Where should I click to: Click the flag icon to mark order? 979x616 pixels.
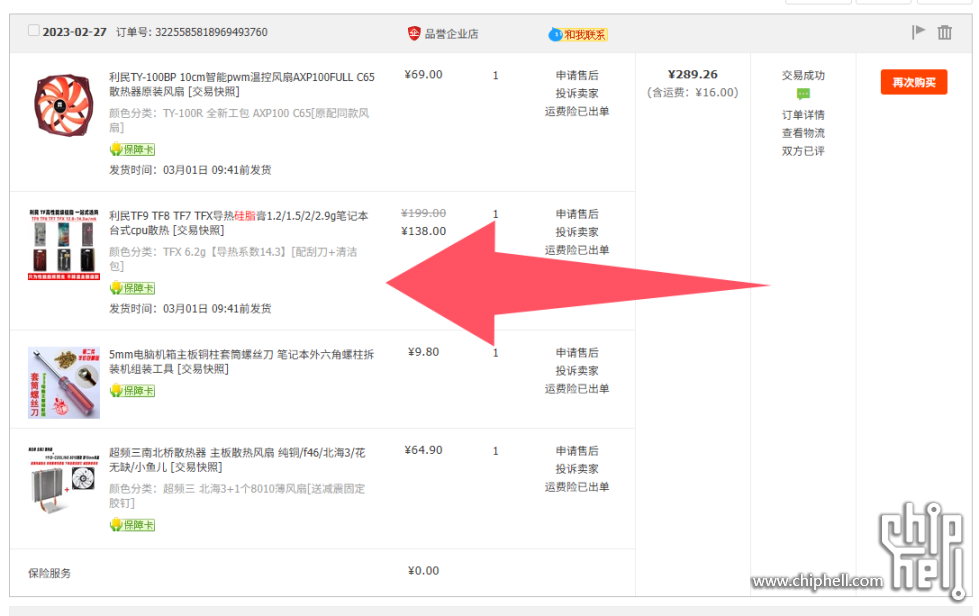point(918,32)
